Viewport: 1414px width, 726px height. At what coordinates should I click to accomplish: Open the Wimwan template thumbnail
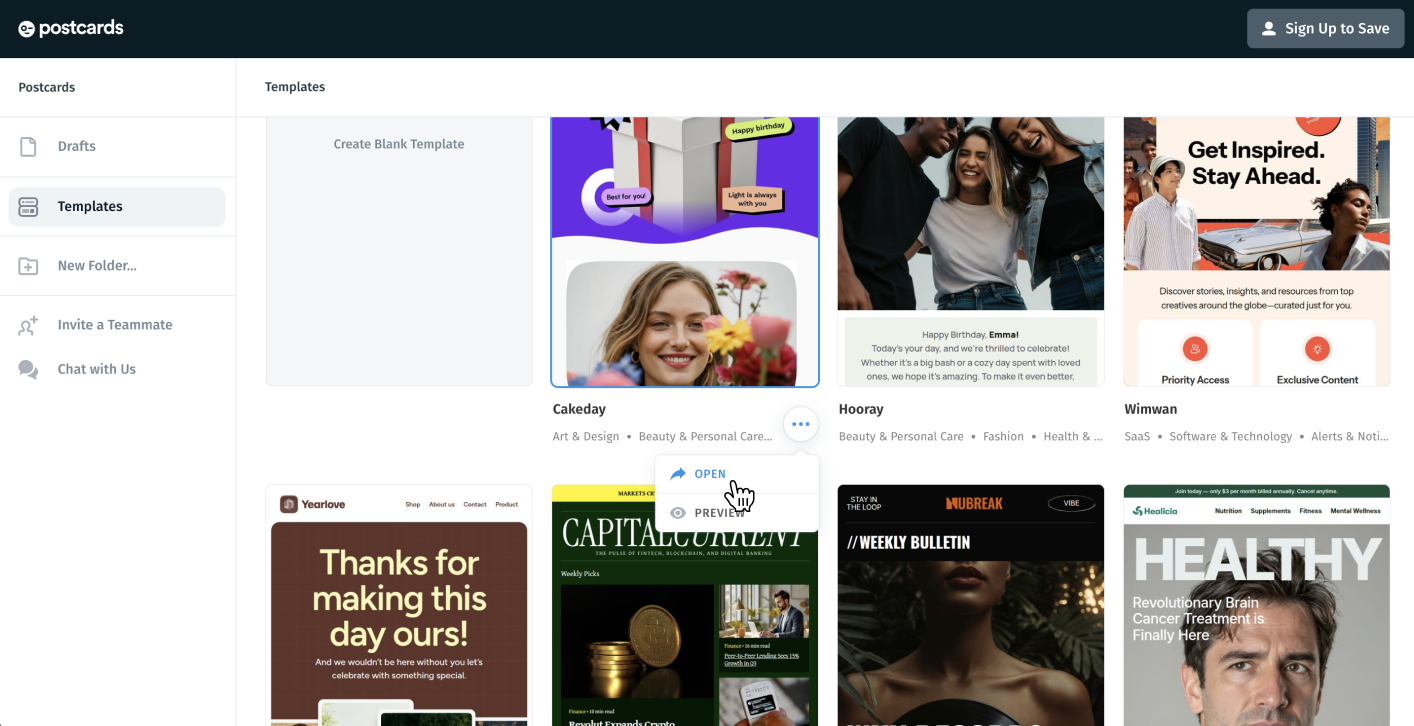point(1257,251)
